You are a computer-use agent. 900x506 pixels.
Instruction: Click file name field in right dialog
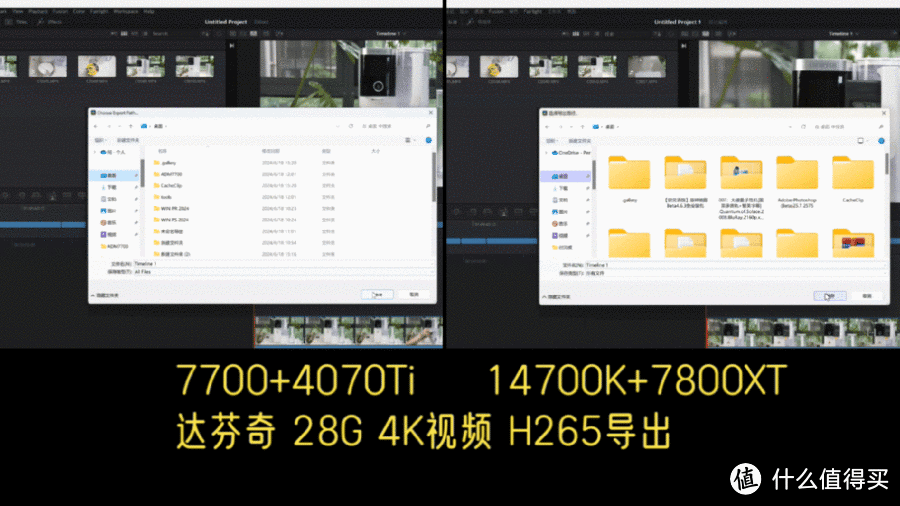[736, 265]
